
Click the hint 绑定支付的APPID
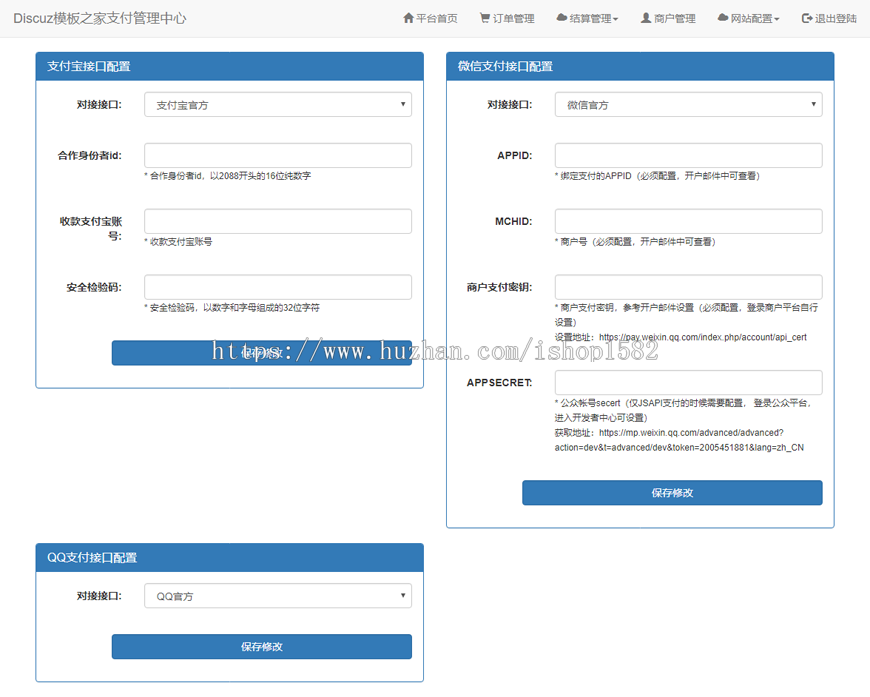pyautogui.click(x=657, y=176)
